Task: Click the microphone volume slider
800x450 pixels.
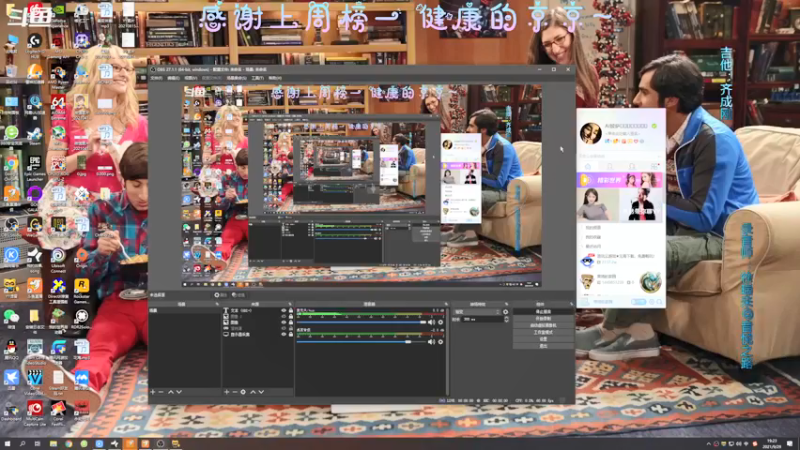Action: point(361,322)
